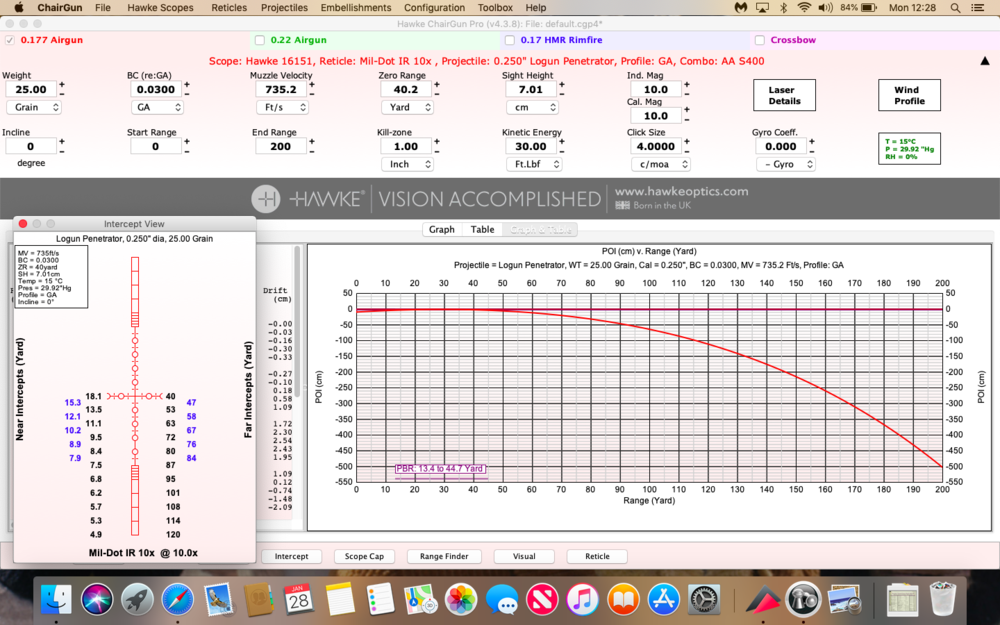This screenshot has height=625, width=1000.
Task: Open the Embellishments menu
Action: coord(356,8)
